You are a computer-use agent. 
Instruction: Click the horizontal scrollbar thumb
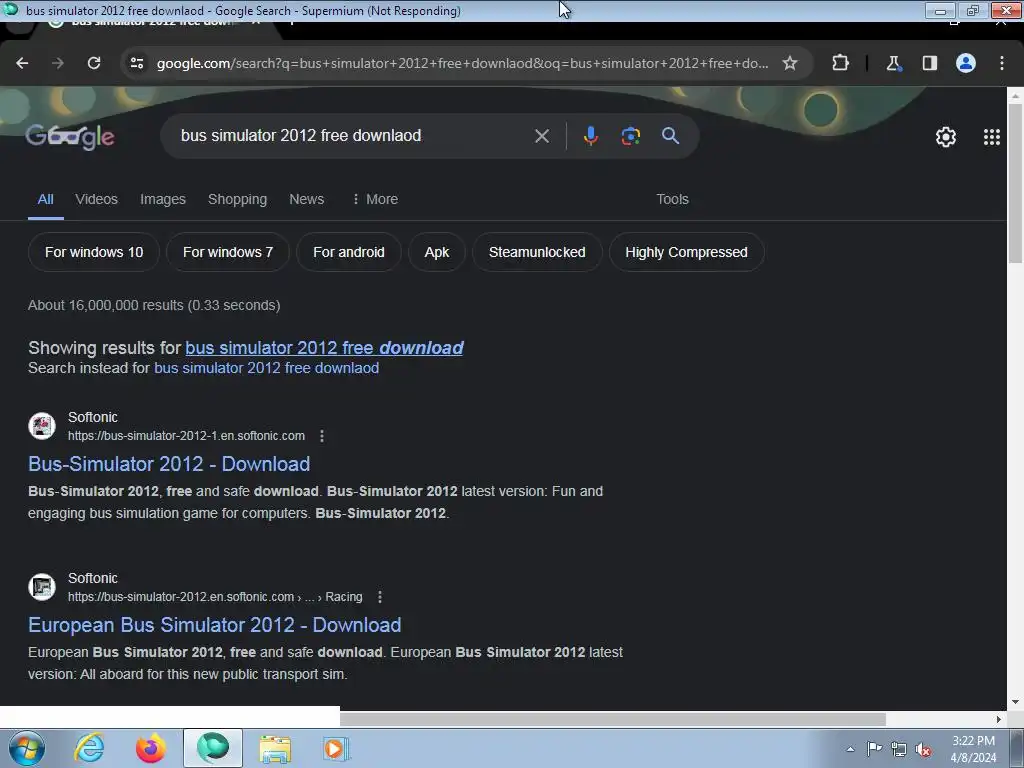coord(613,719)
